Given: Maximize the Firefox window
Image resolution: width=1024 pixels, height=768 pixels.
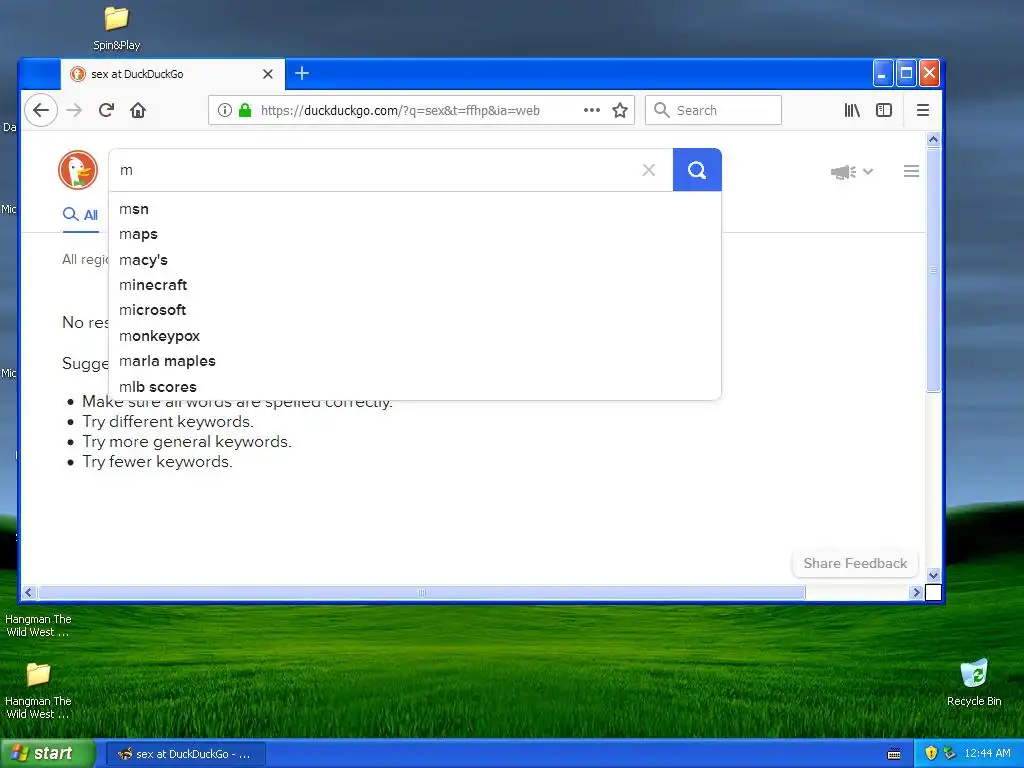Looking at the screenshot, I should click(x=906, y=73).
